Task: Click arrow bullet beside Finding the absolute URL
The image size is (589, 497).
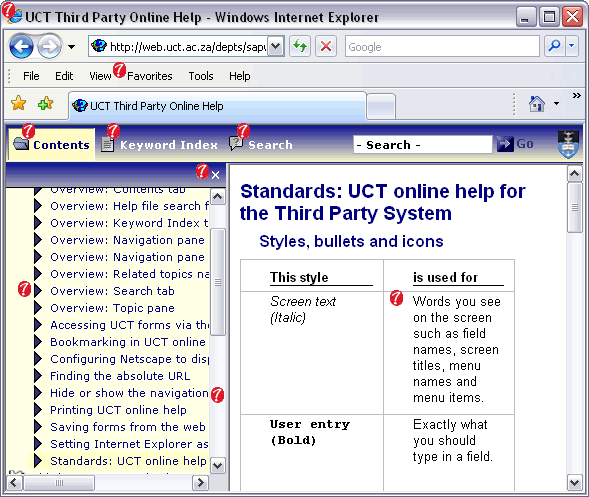Action: click(38, 376)
